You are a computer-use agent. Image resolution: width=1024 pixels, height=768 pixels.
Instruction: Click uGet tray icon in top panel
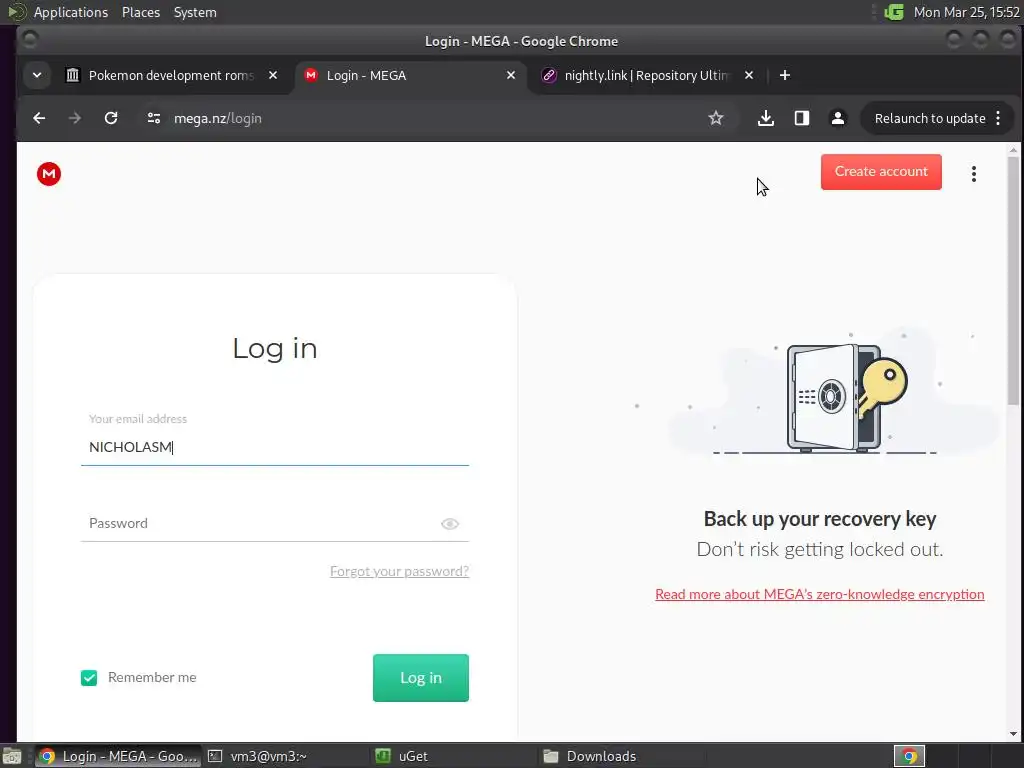coord(893,12)
